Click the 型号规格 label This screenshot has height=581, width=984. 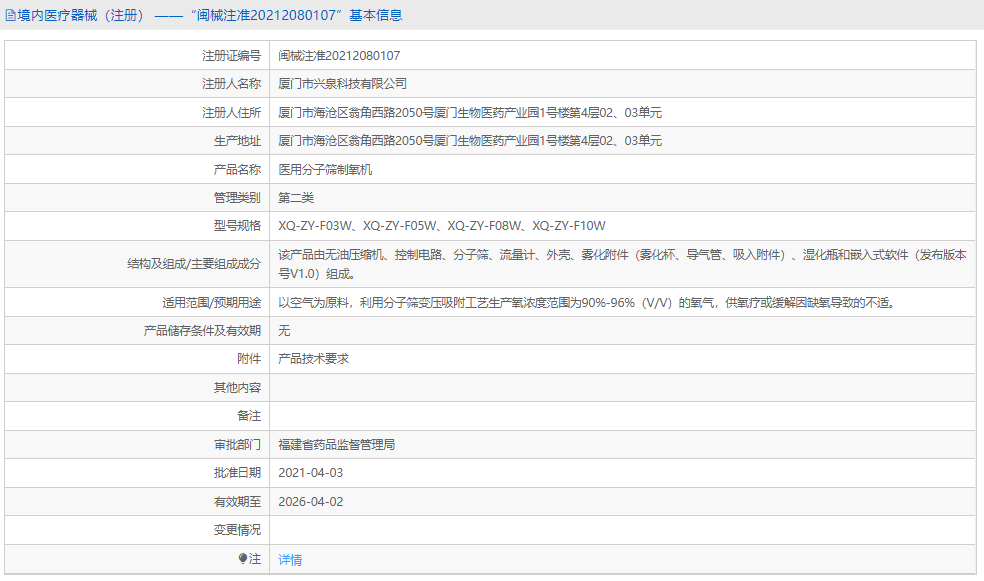click(237, 226)
